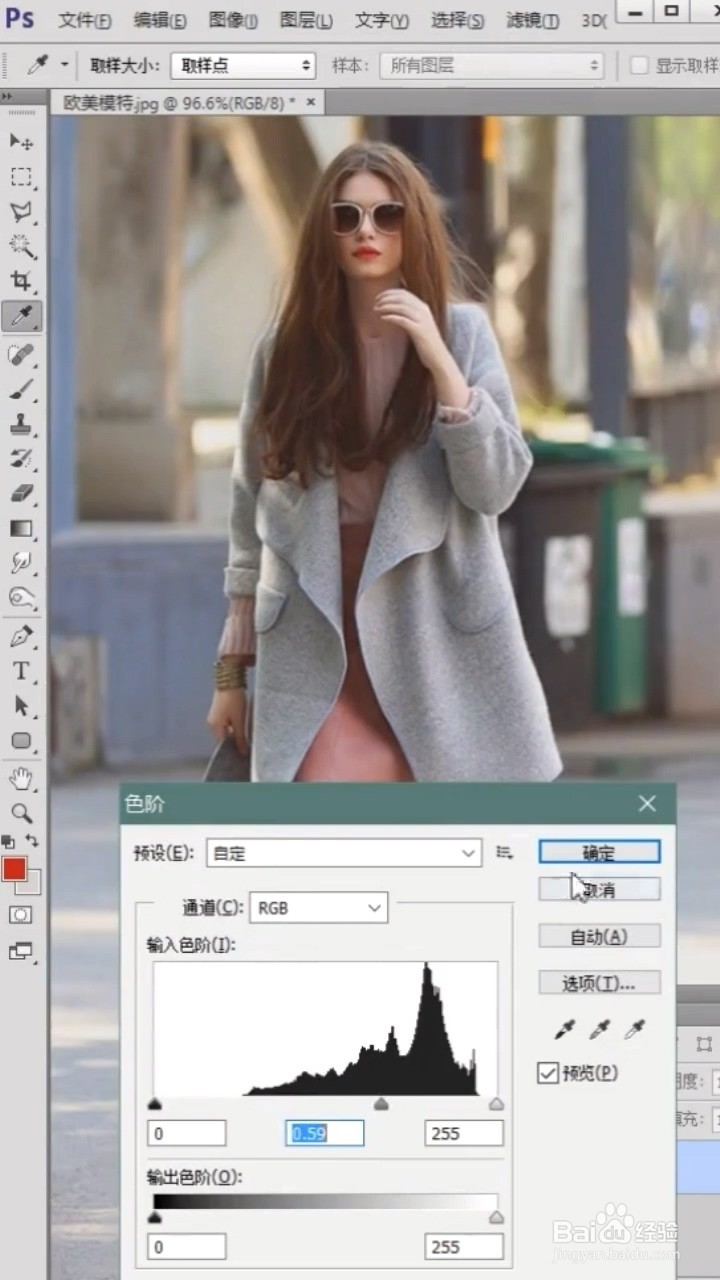This screenshot has height=1280, width=720.
Task: Open the 图层 menu
Action: click(x=306, y=20)
